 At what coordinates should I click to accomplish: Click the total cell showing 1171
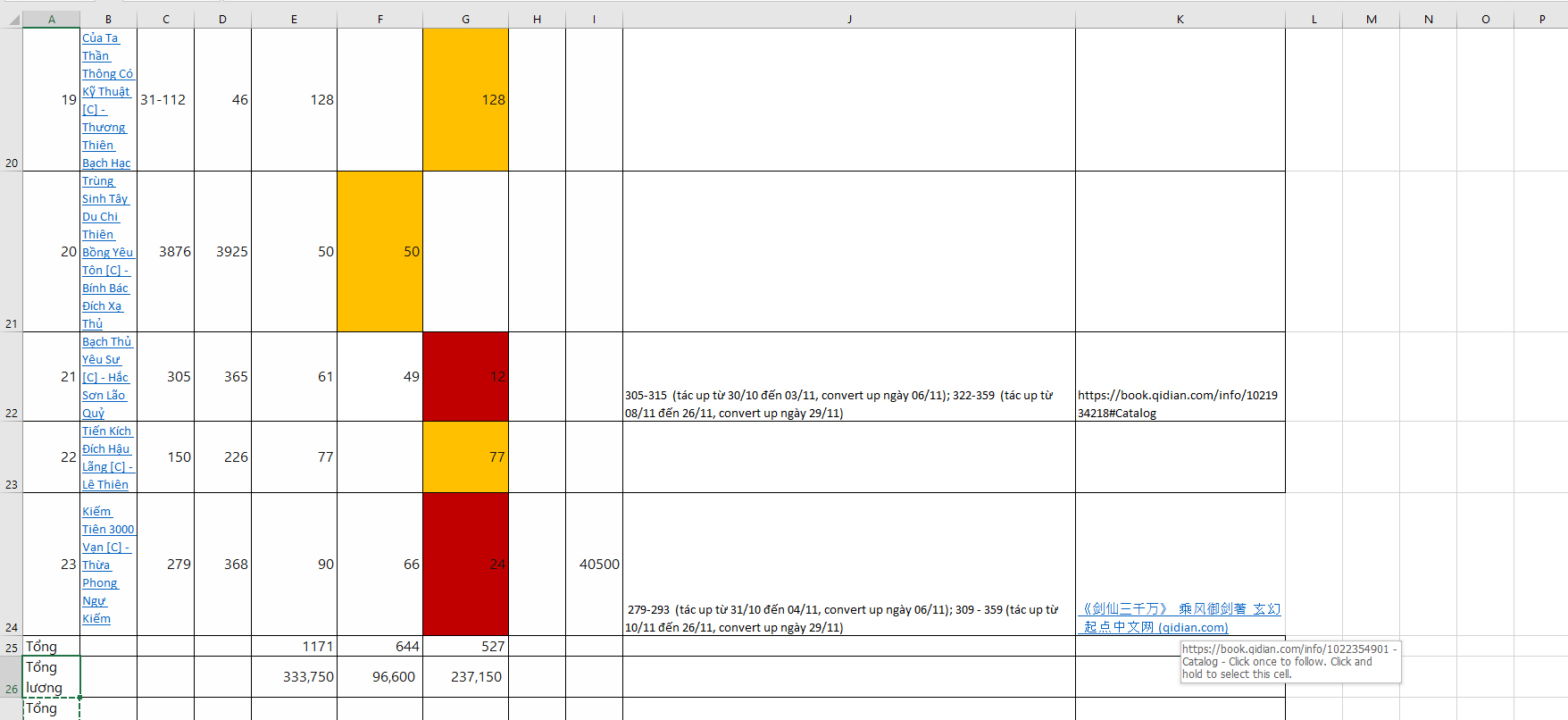point(294,646)
